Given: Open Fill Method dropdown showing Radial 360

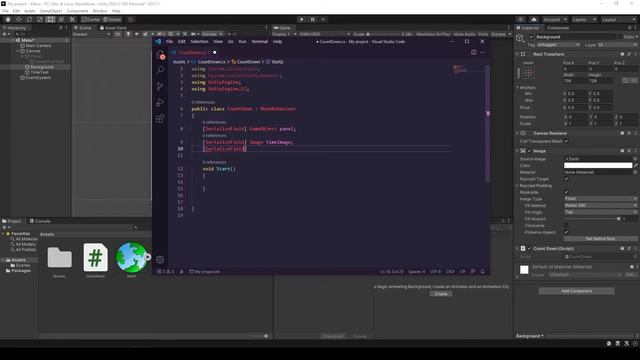Looking at the screenshot, I should pos(601,205).
